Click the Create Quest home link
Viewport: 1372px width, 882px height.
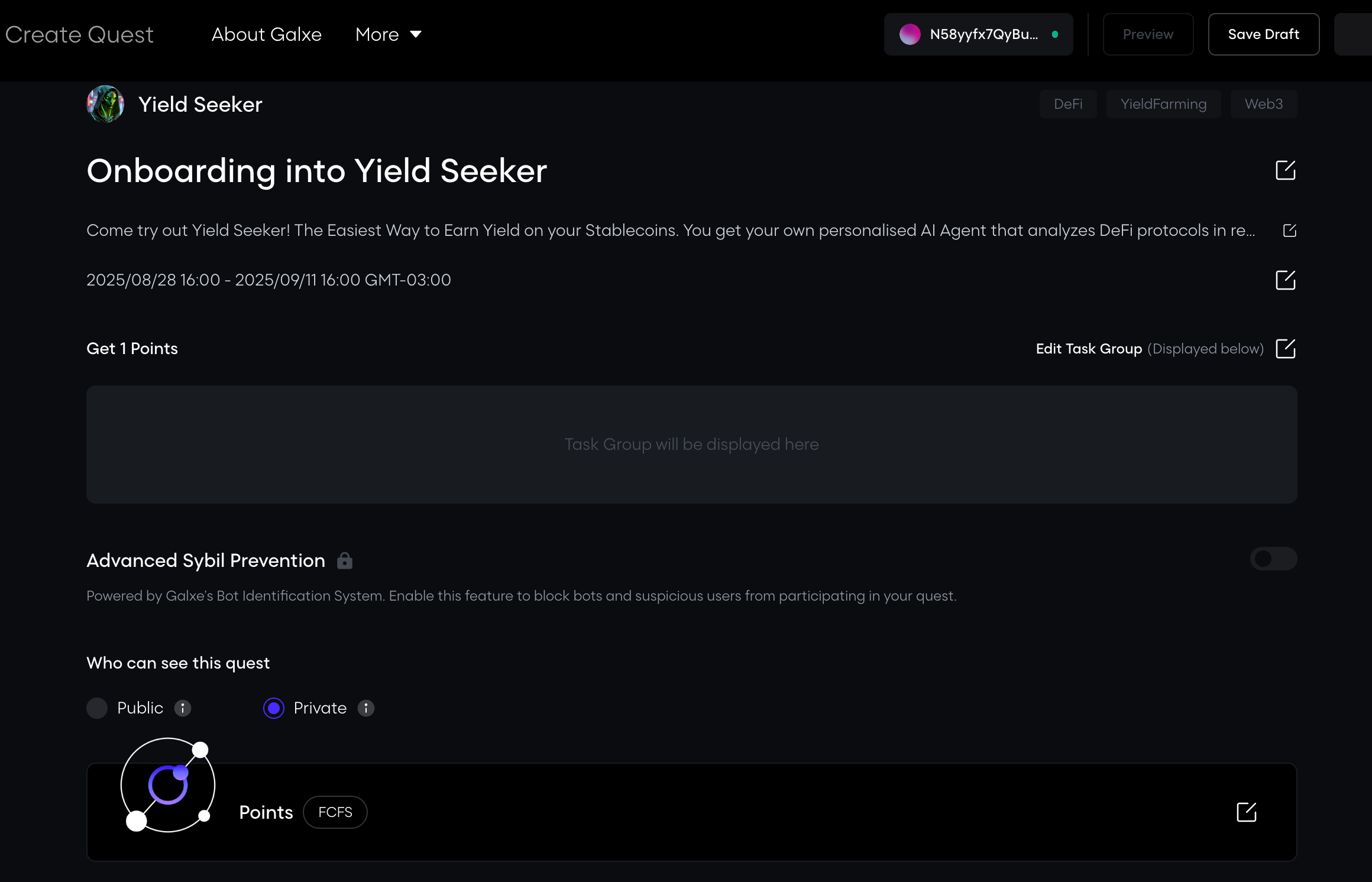coord(79,34)
